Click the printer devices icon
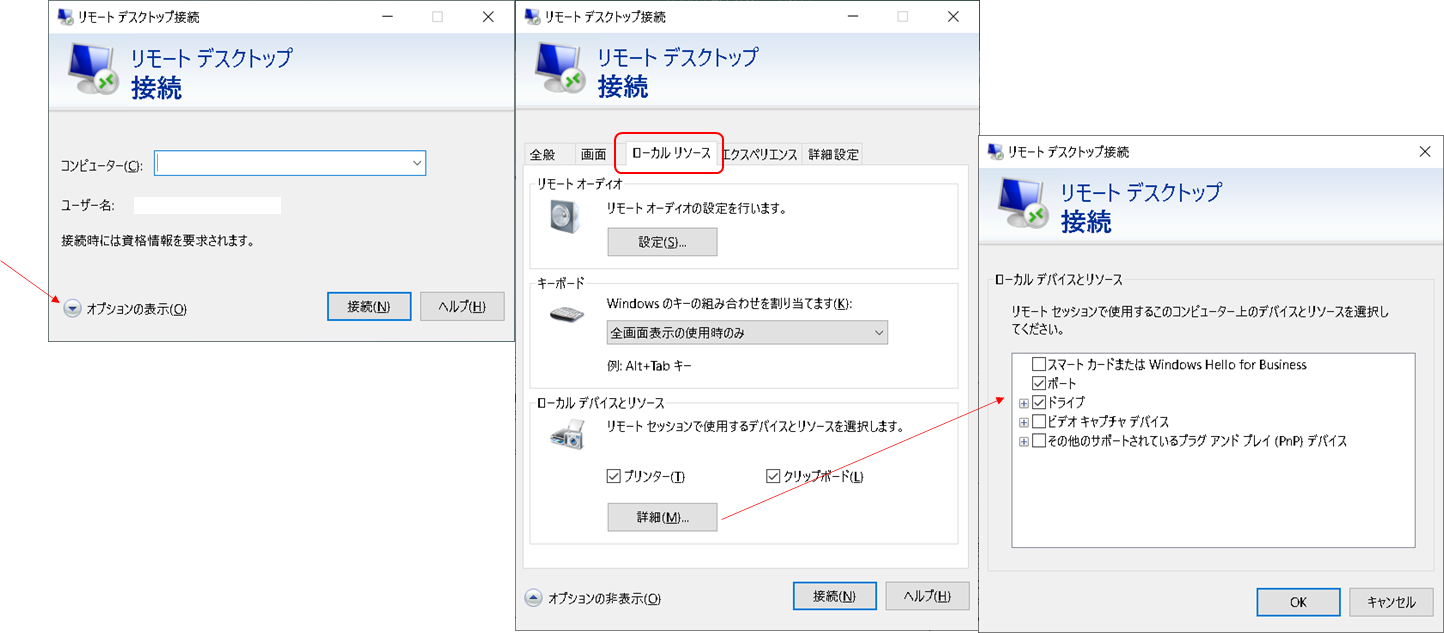1444x633 pixels. click(567, 434)
